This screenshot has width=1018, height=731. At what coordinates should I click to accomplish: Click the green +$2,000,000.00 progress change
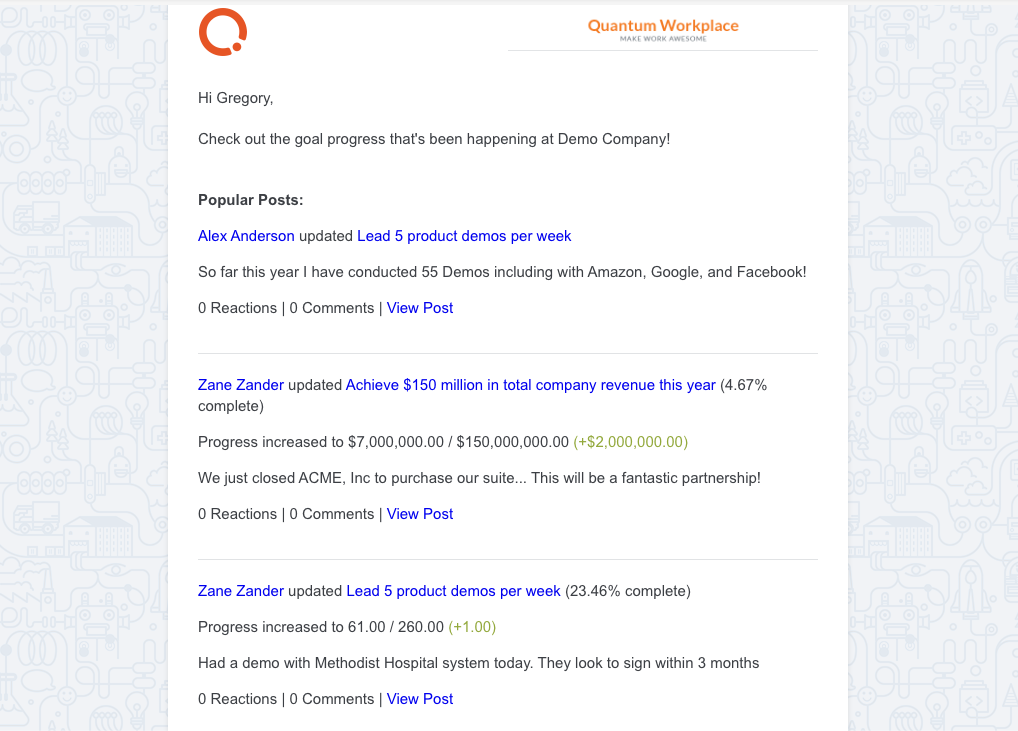[x=630, y=442]
